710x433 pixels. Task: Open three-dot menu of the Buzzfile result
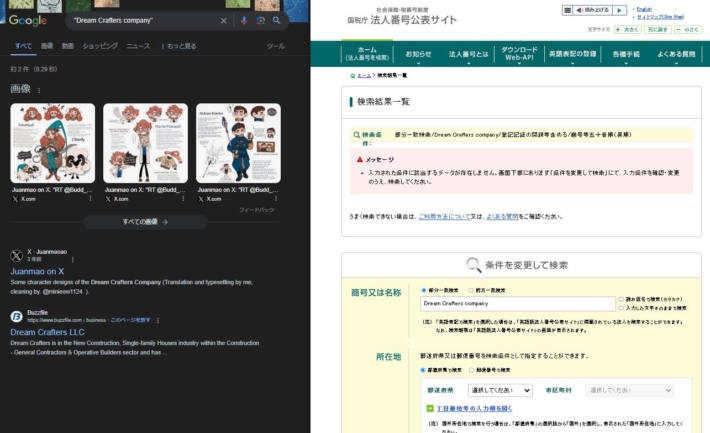click(x=158, y=320)
